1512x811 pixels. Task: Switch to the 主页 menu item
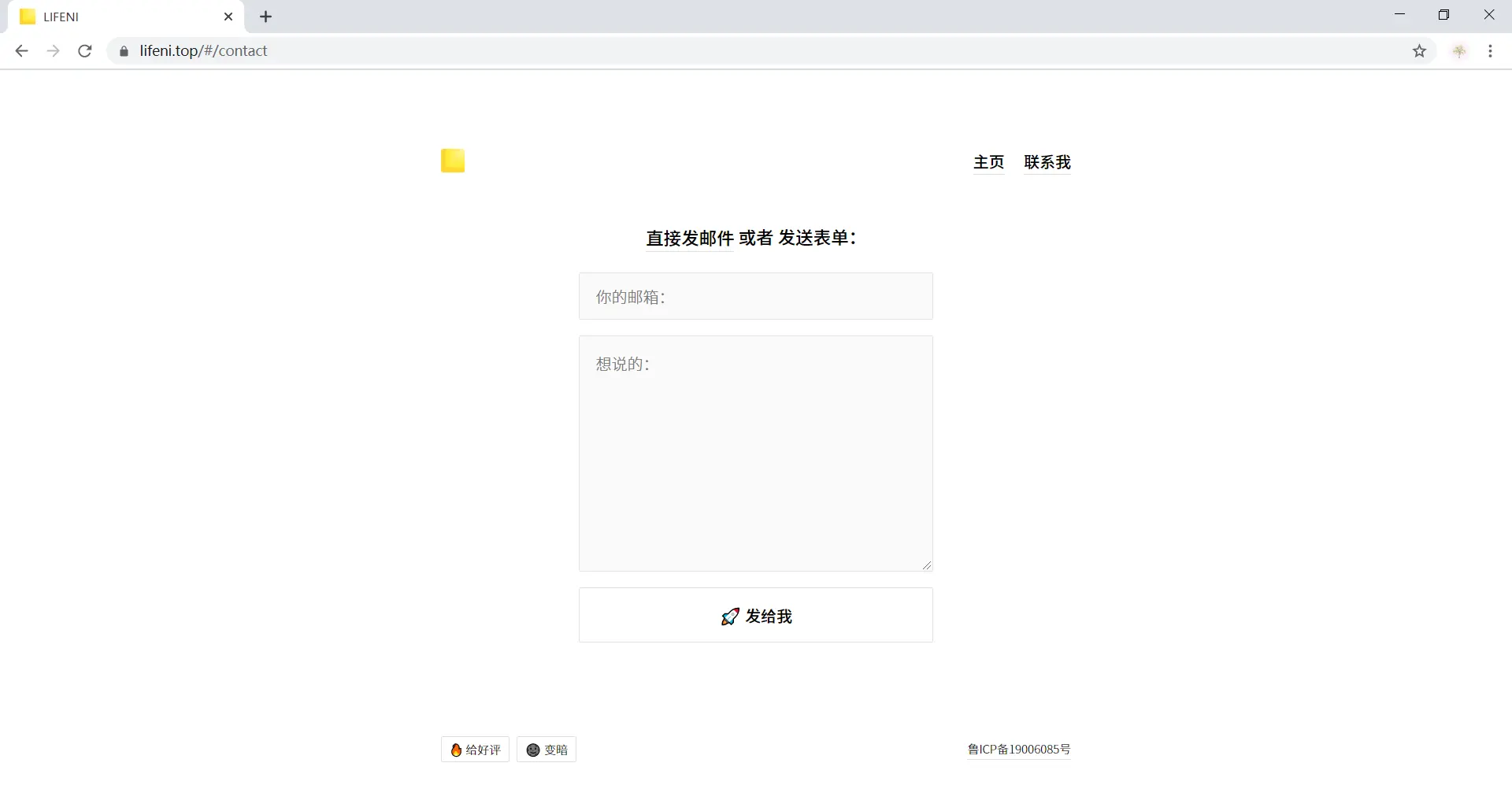click(x=988, y=162)
